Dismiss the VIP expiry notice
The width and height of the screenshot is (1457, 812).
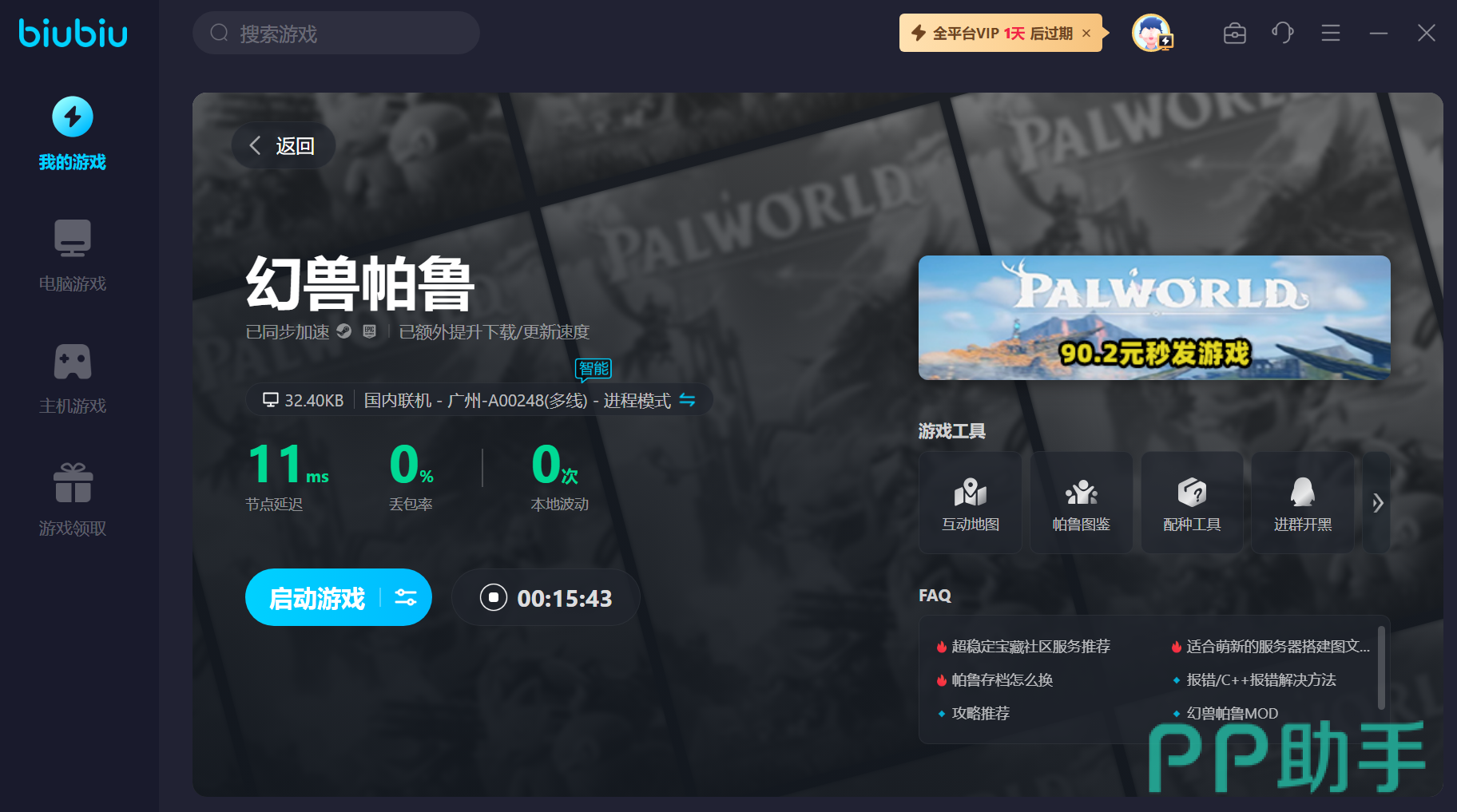click(1086, 34)
